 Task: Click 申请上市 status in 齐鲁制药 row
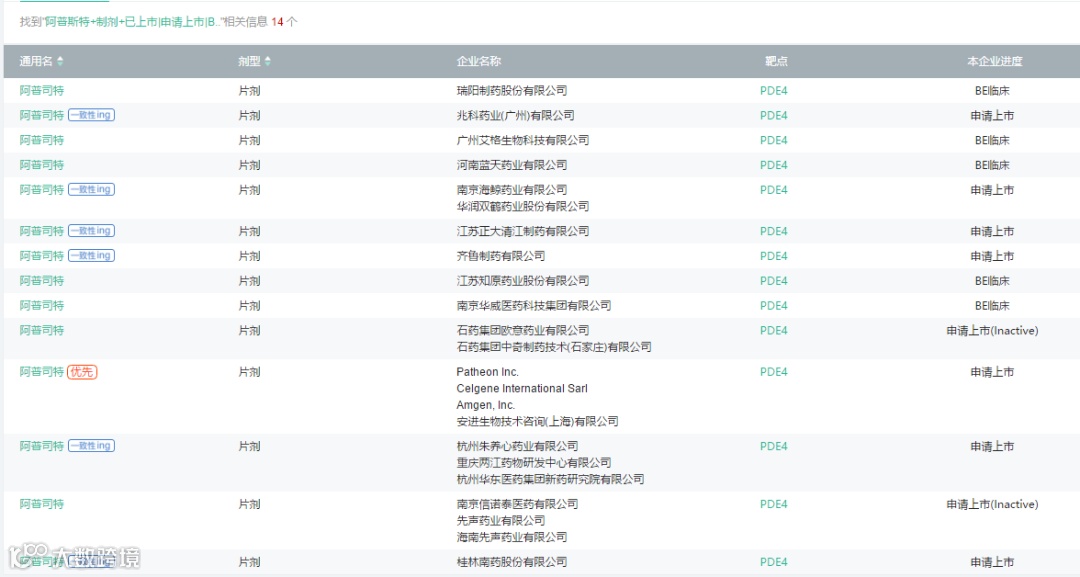click(x=992, y=255)
